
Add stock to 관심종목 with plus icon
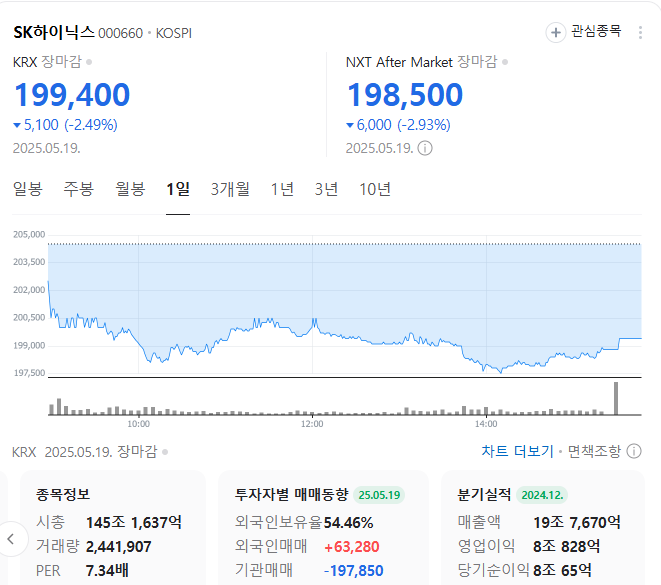(x=556, y=32)
